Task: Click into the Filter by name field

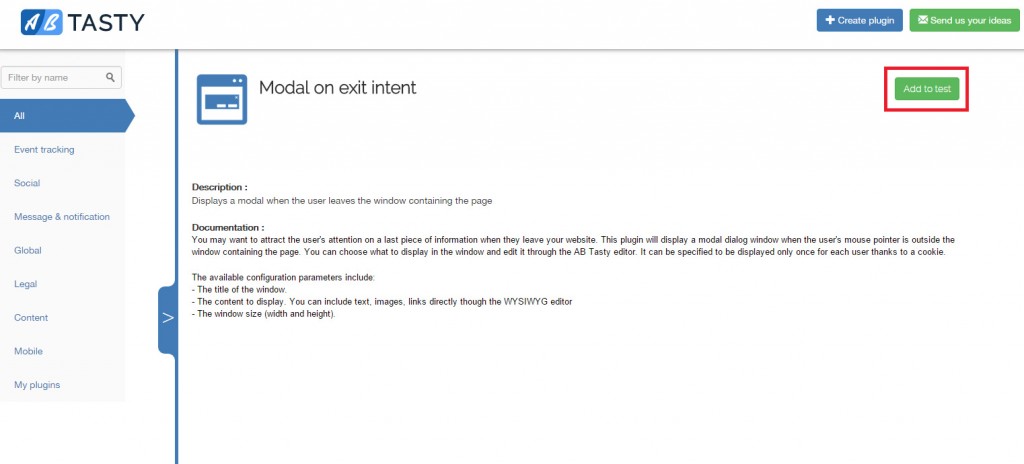Action: pyautogui.click(x=61, y=77)
